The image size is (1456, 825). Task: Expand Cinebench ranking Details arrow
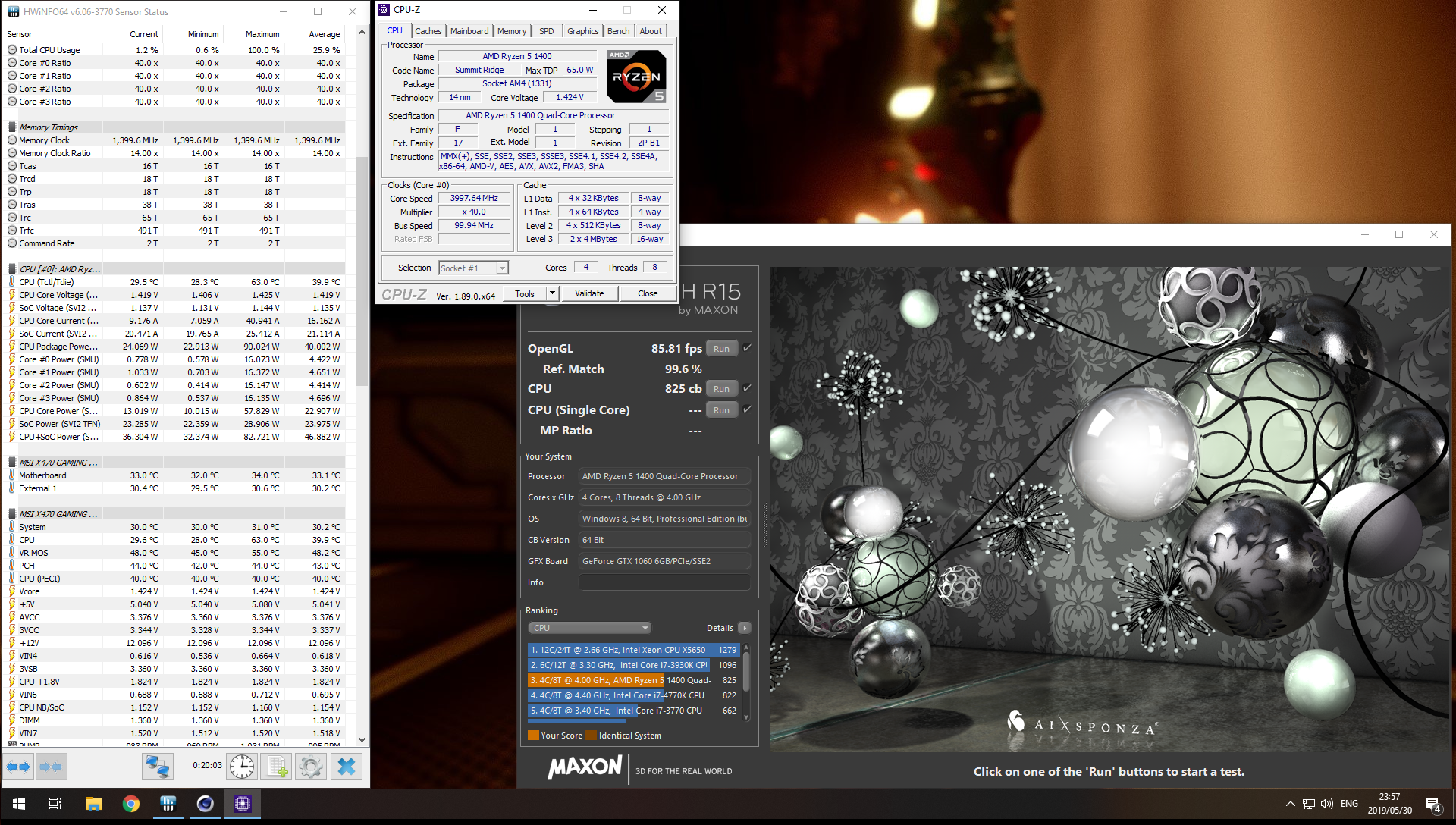[x=745, y=628]
